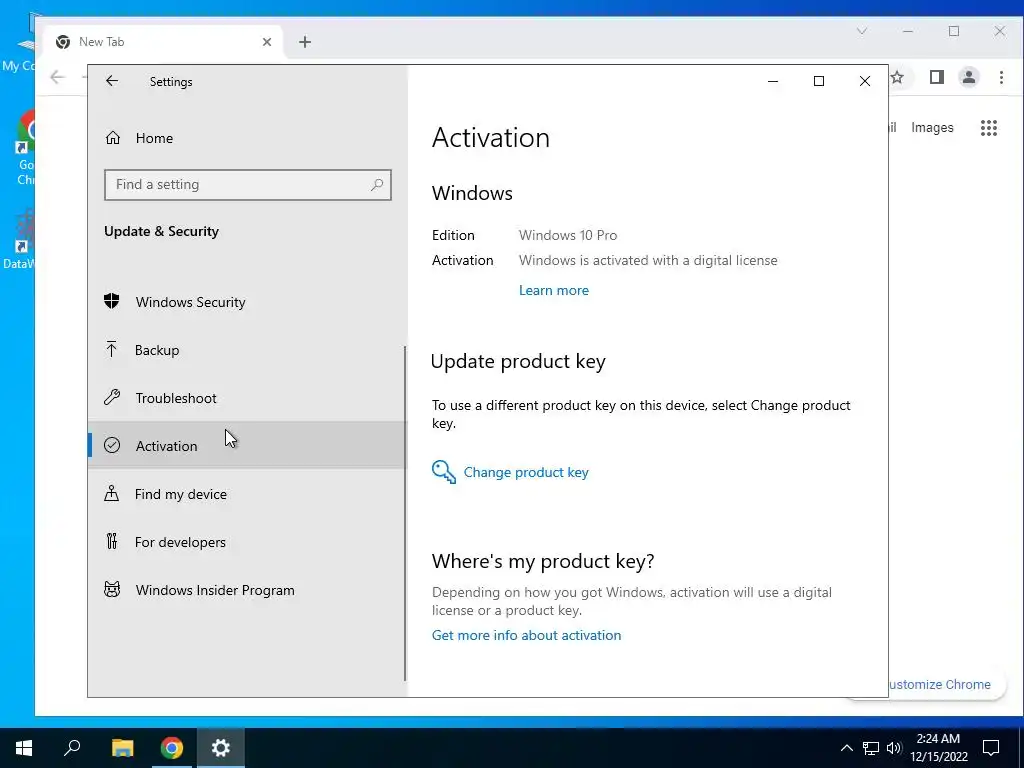Click the 'Windows is activated with a digital license' text
This screenshot has width=1024, height=768.
tap(648, 261)
